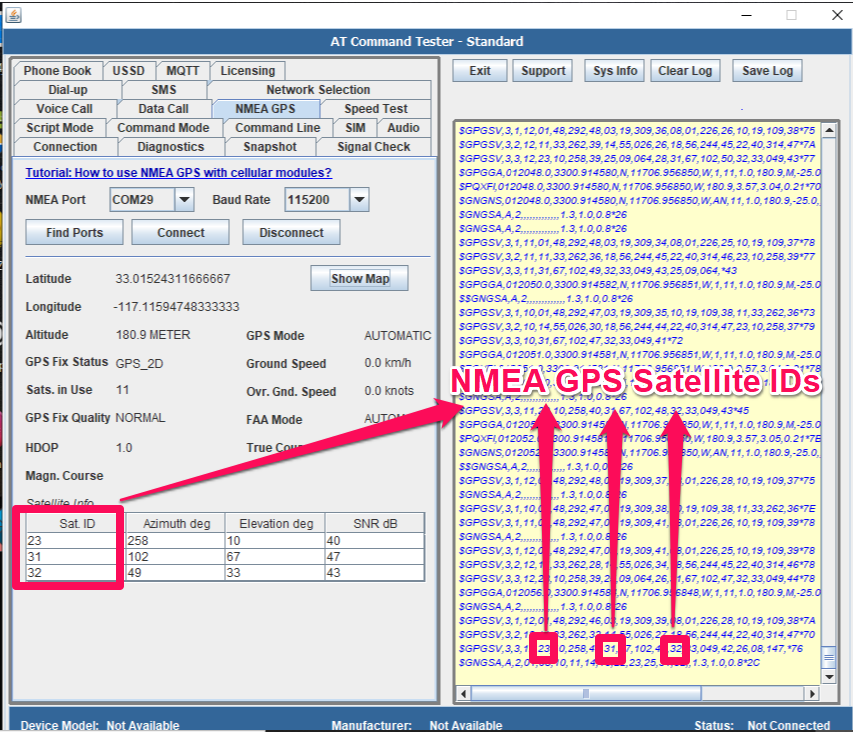Click the Find Ports button
Image resolution: width=853 pixels, height=735 pixels.
(x=75, y=233)
